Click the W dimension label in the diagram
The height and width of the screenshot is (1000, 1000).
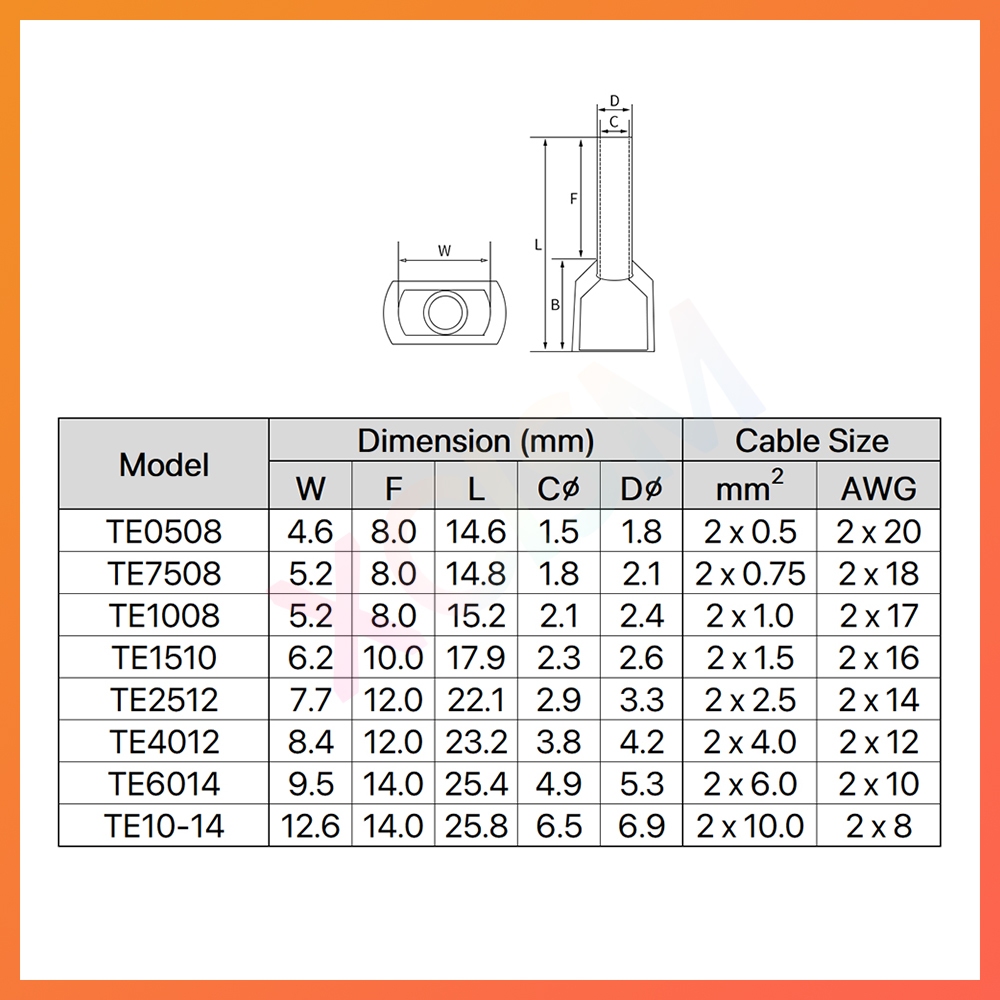tap(446, 249)
